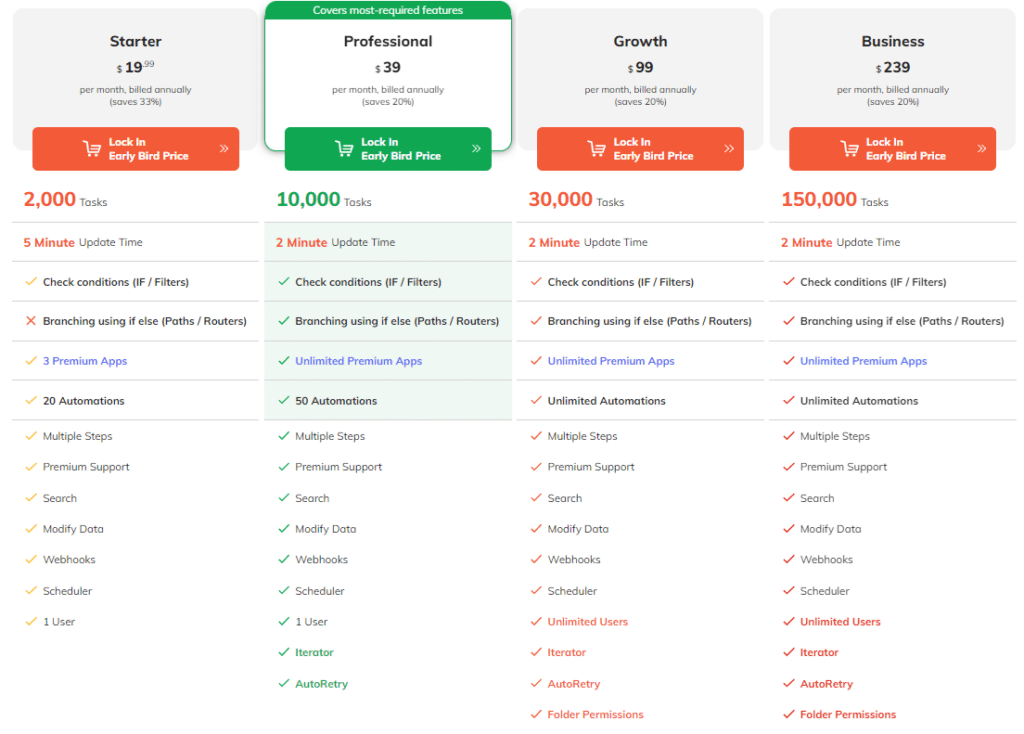Screen dimensions: 1024x734
Task: Click the double-chevron arrow on Business button
Action: coord(981,149)
